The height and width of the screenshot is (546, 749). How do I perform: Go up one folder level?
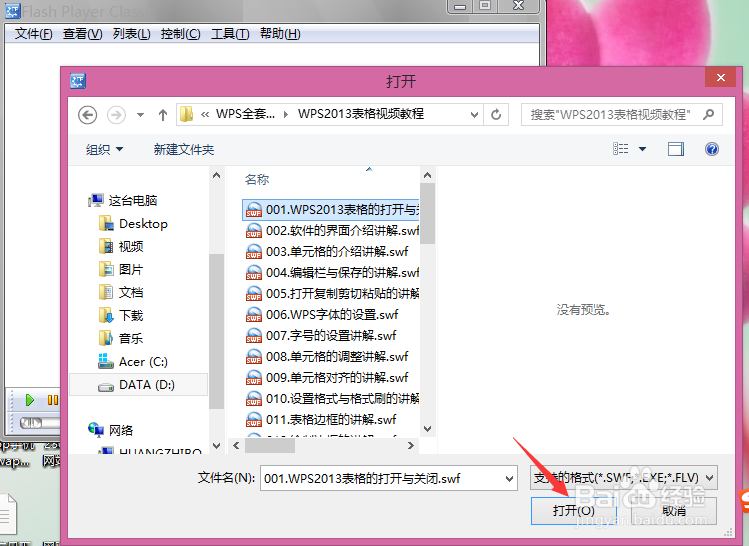click(163, 115)
